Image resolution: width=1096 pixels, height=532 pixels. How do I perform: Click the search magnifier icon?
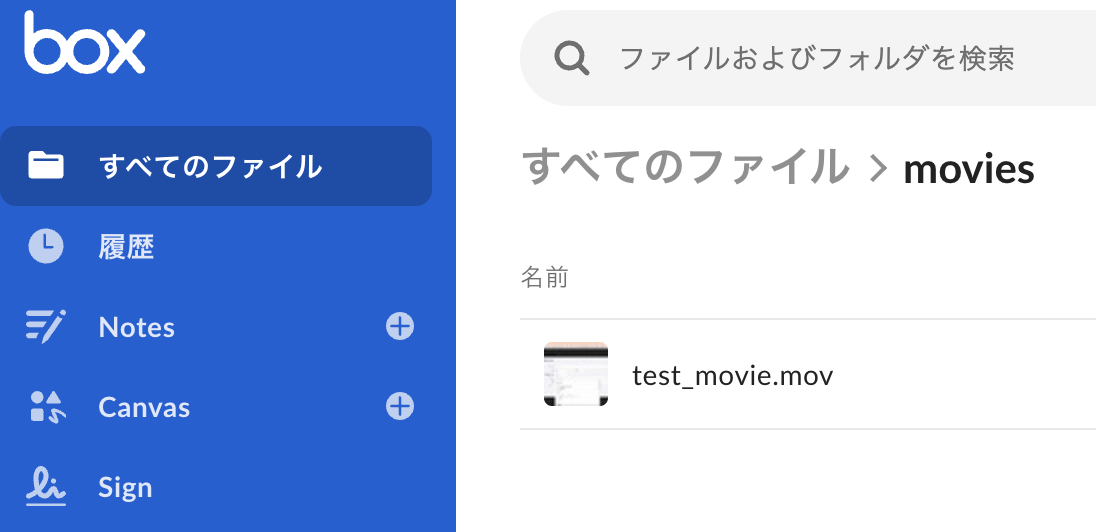(572, 58)
